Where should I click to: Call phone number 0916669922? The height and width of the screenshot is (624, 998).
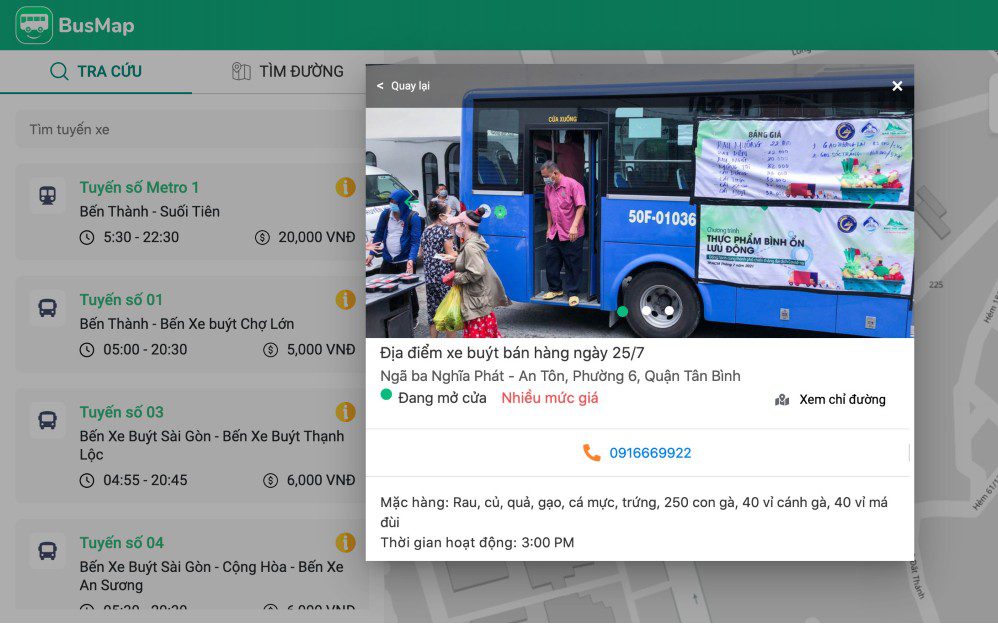[x=650, y=453]
